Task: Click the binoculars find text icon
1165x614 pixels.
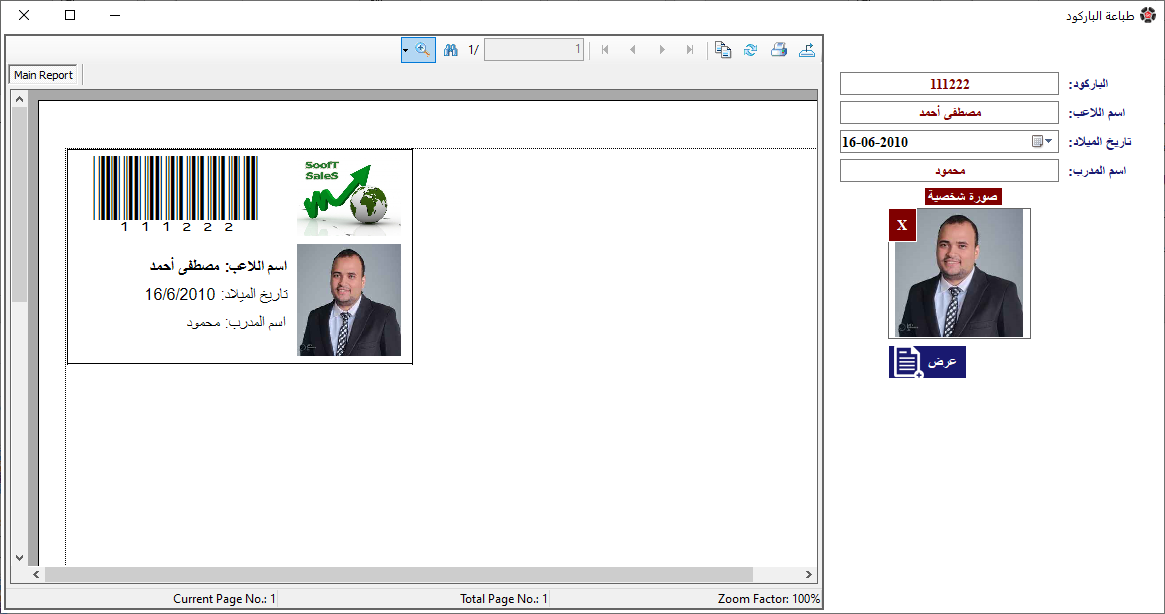Action: coord(451,50)
